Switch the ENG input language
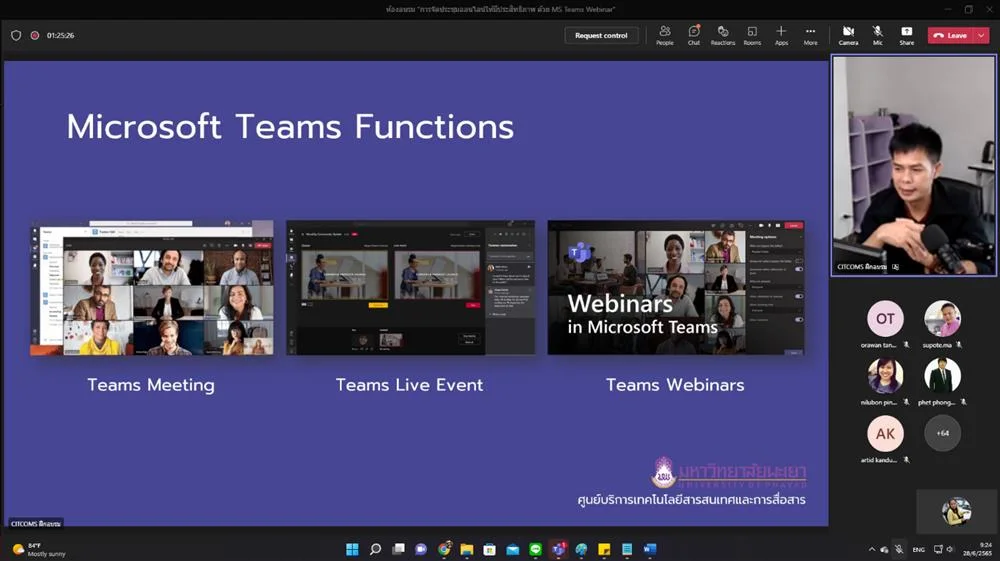This screenshot has width=1000, height=561. tap(918, 550)
